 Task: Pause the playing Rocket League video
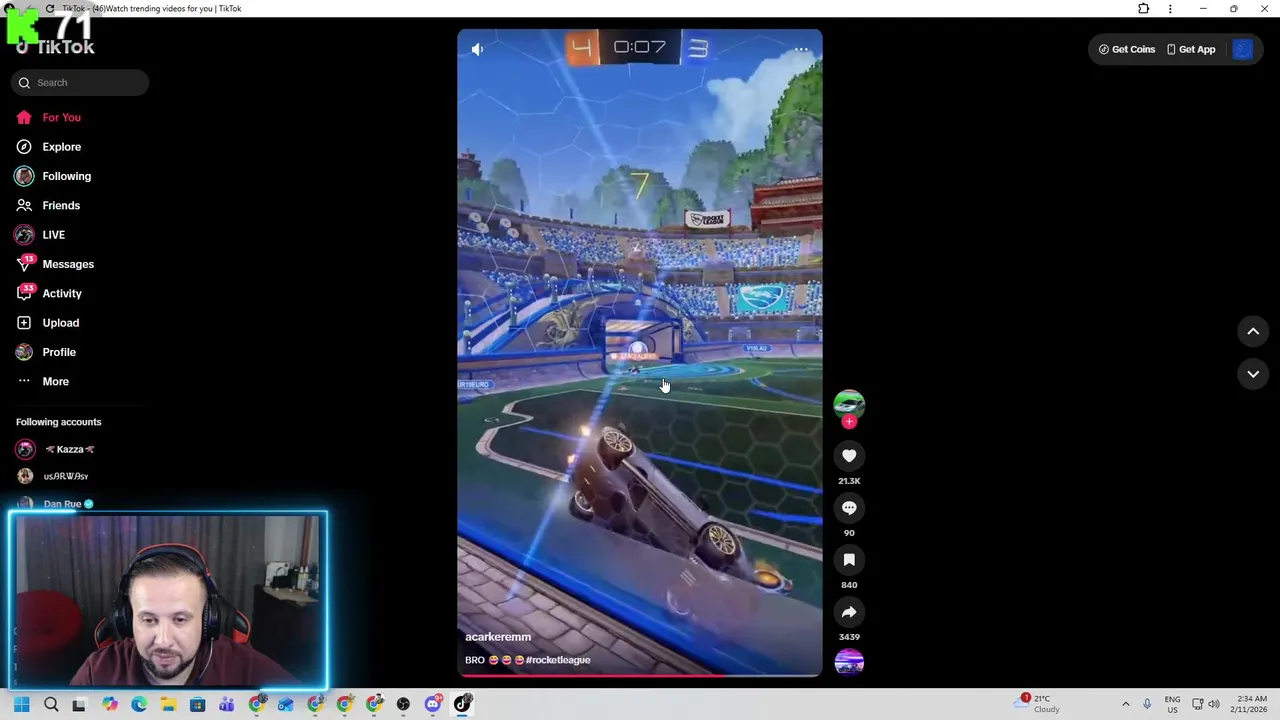click(640, 353)
